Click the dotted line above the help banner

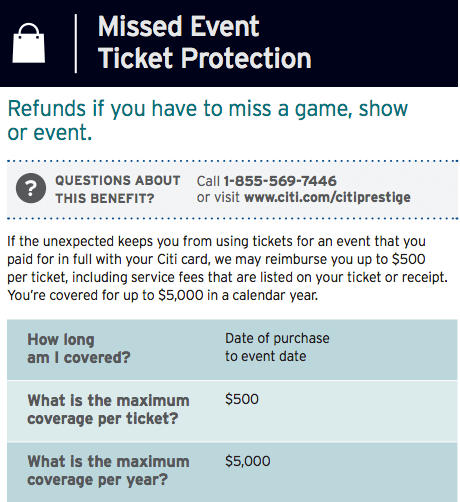[x=232, y=161]
